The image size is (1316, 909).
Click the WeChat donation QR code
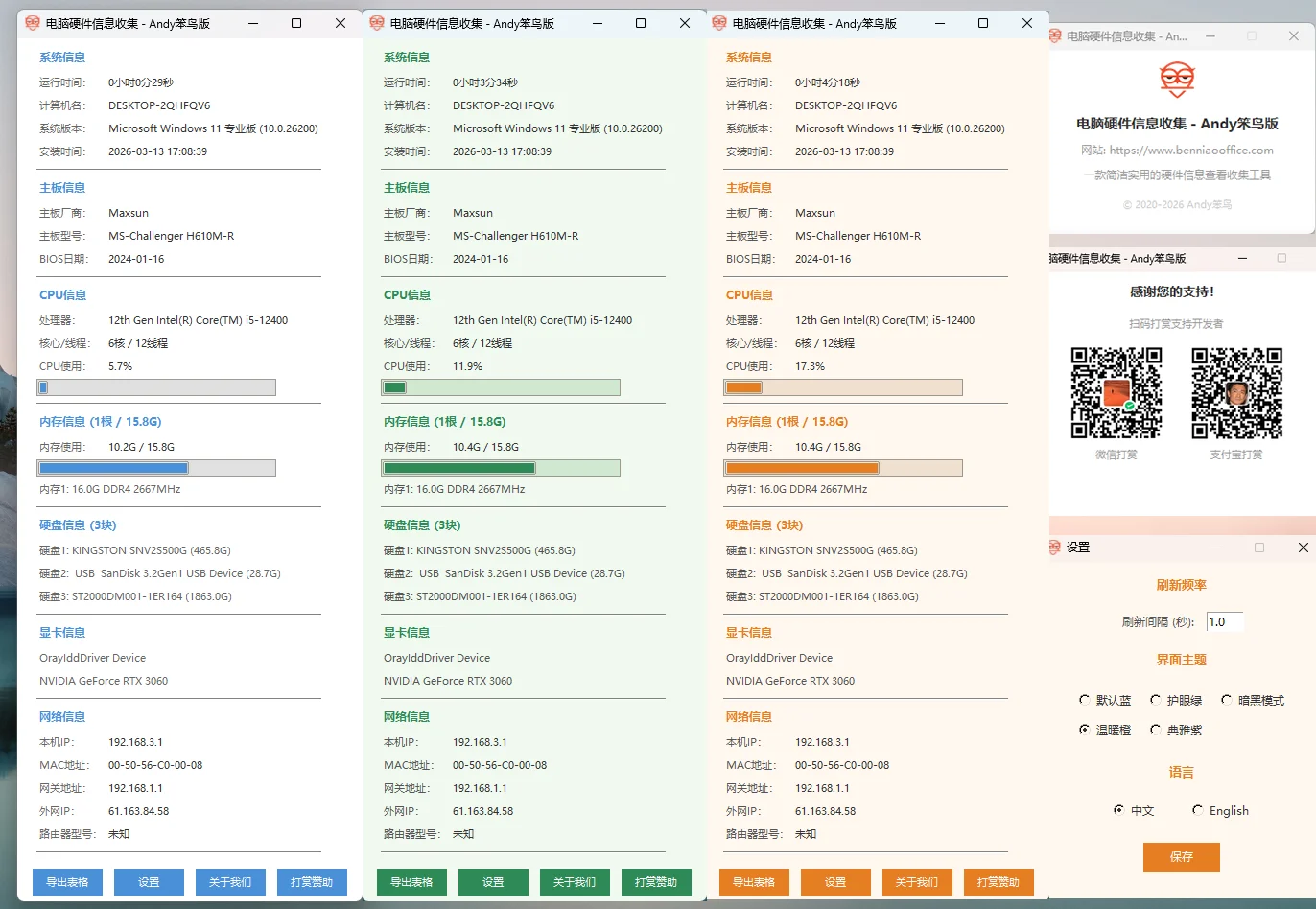(1116, 393)
